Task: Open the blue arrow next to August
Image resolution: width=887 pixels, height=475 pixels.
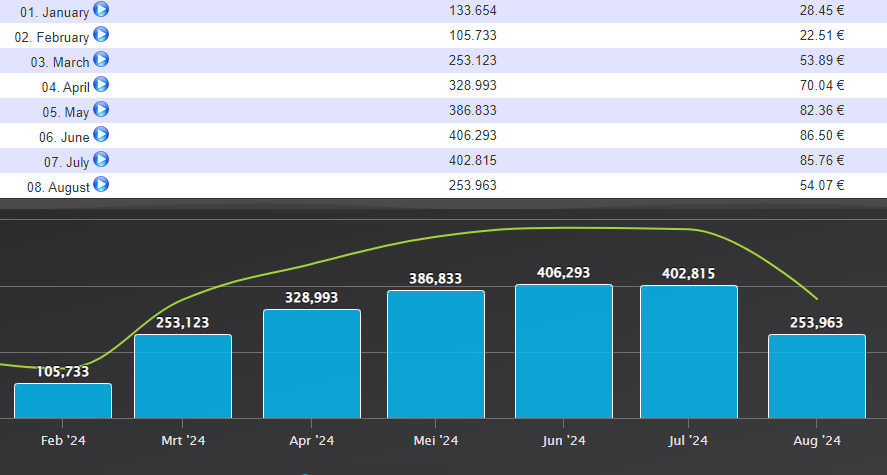Action: 101,184
